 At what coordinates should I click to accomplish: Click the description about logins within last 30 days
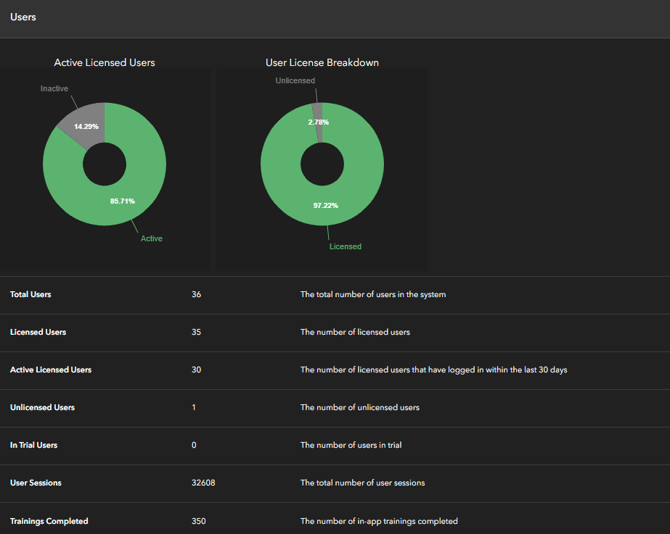click(x=433, y=370)
